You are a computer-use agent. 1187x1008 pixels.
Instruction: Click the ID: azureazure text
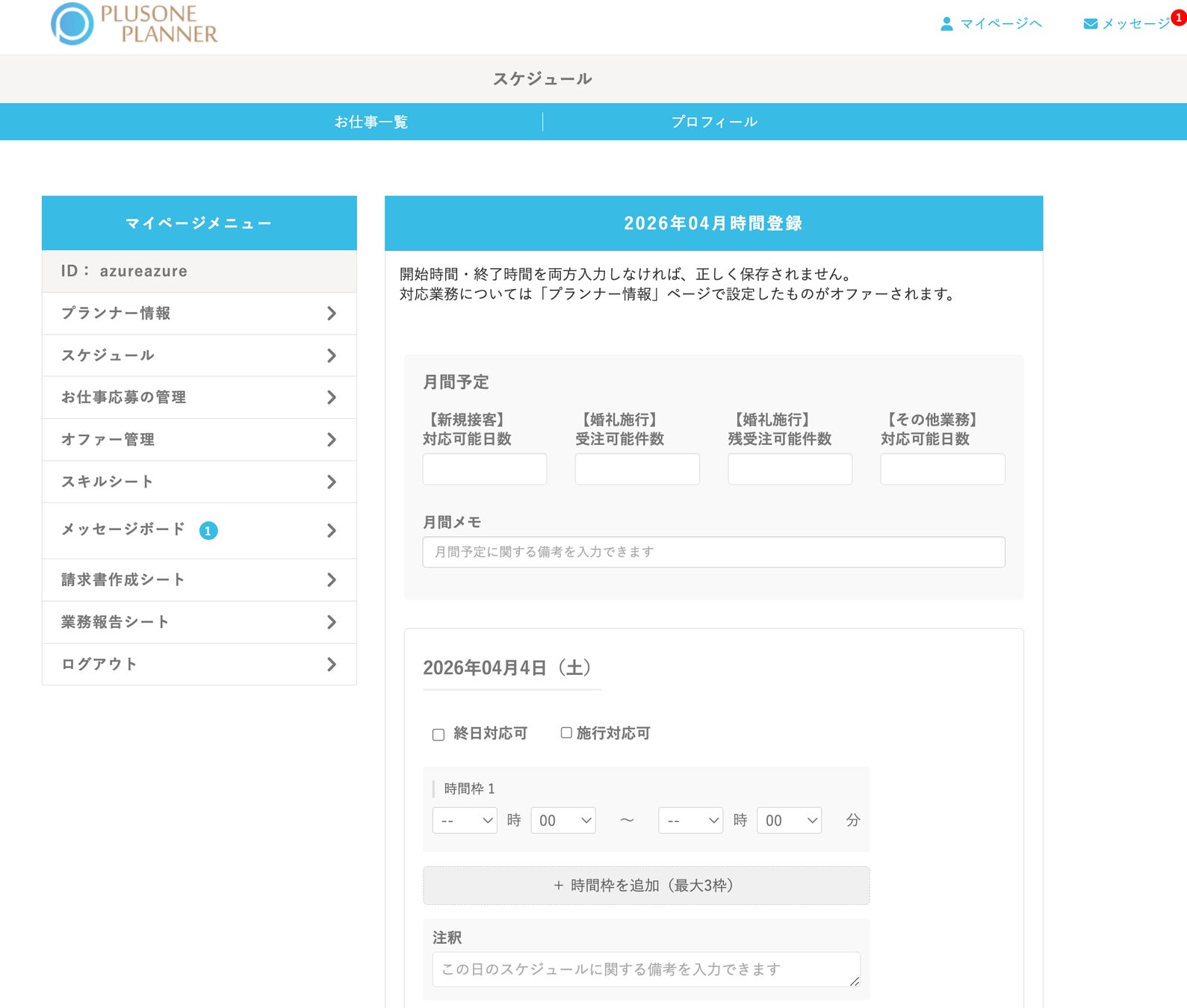click(x=125, y=271)
